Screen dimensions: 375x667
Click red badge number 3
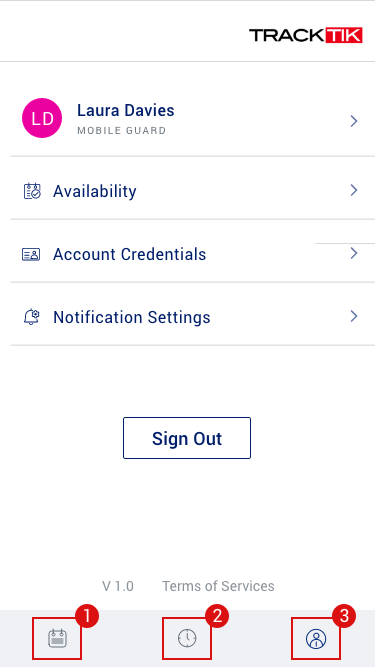pos(344,617)
